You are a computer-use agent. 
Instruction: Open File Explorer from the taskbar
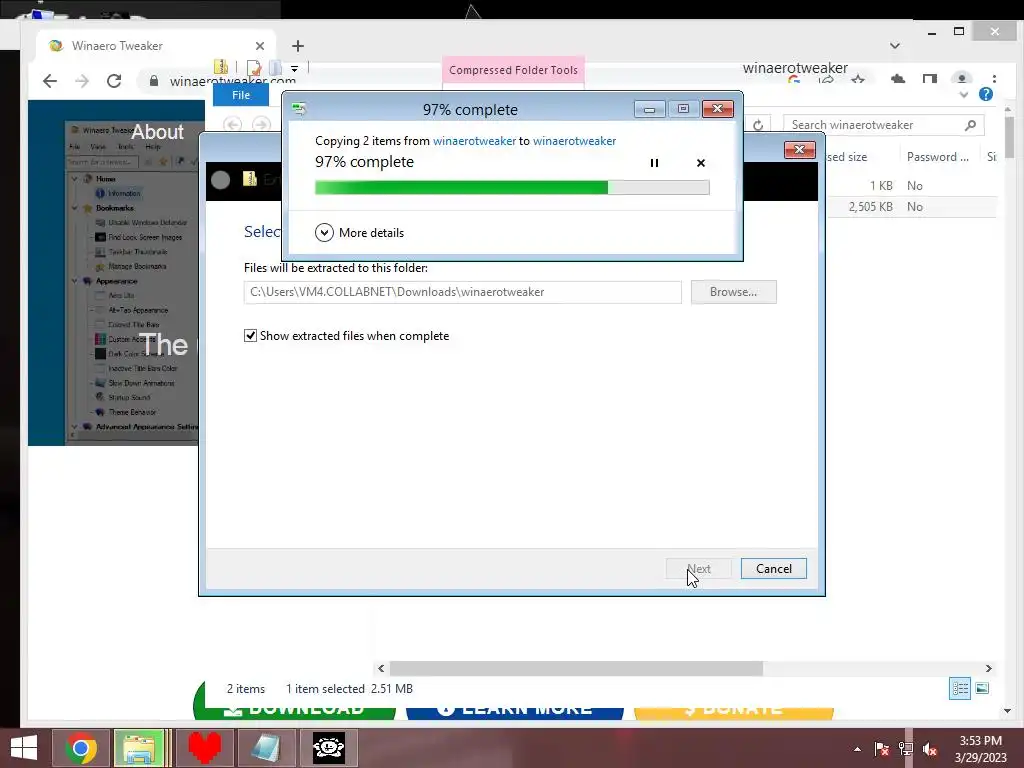[139, 748]
